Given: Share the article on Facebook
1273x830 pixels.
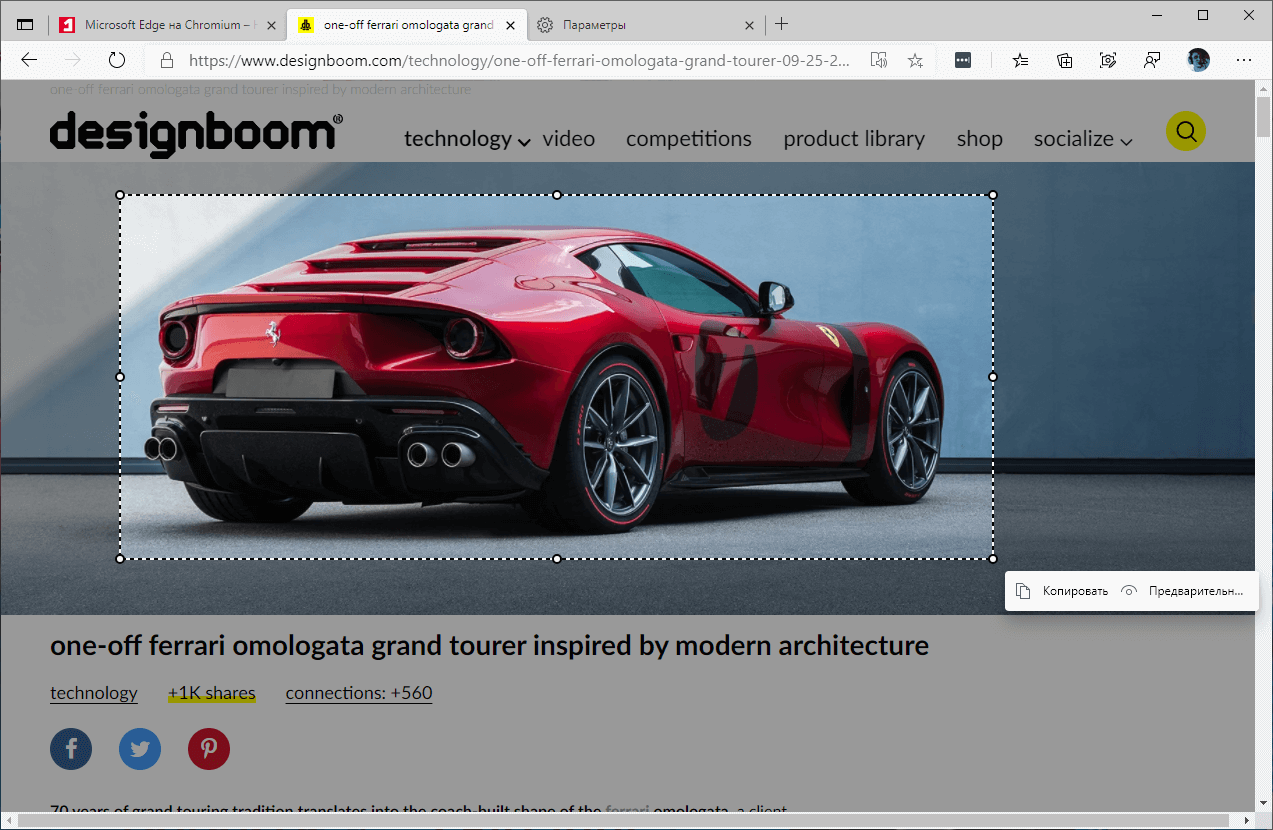Looking at the screenshot, I should point(71,748).
